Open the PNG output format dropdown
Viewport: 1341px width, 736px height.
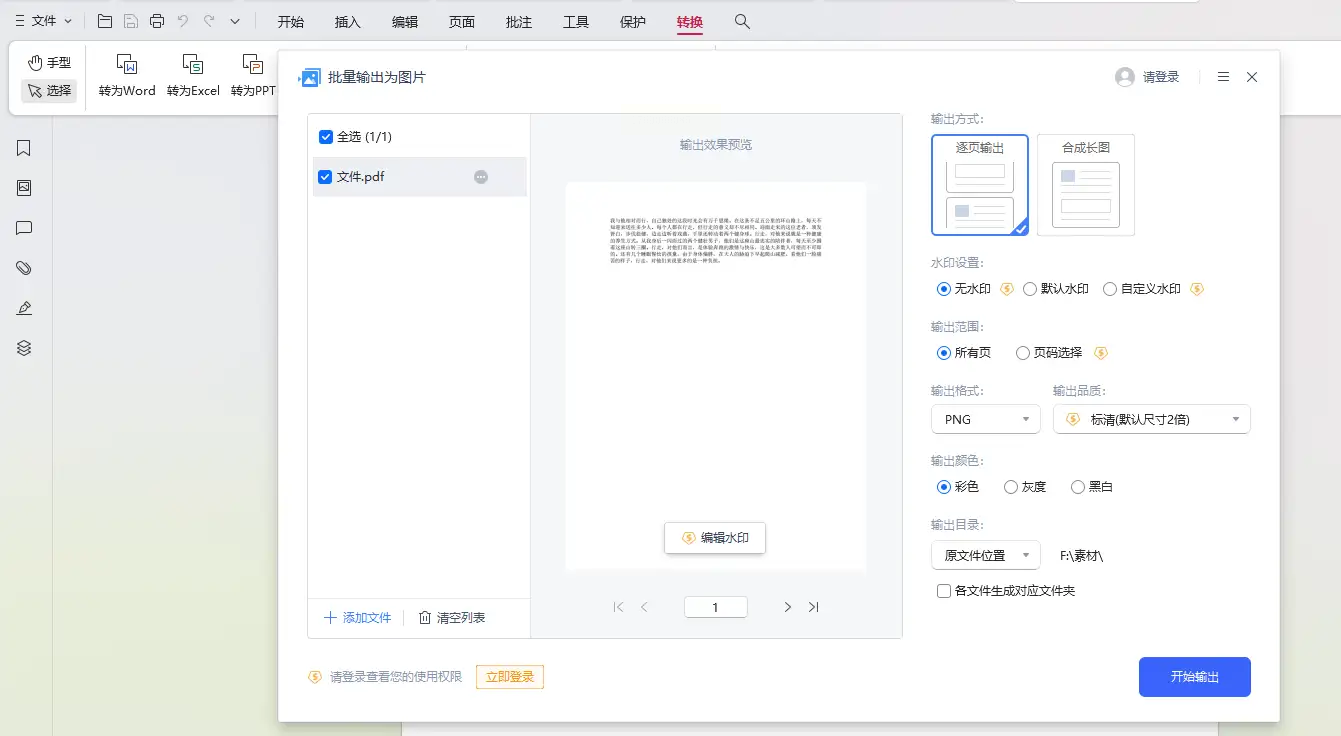pos(985,420)
